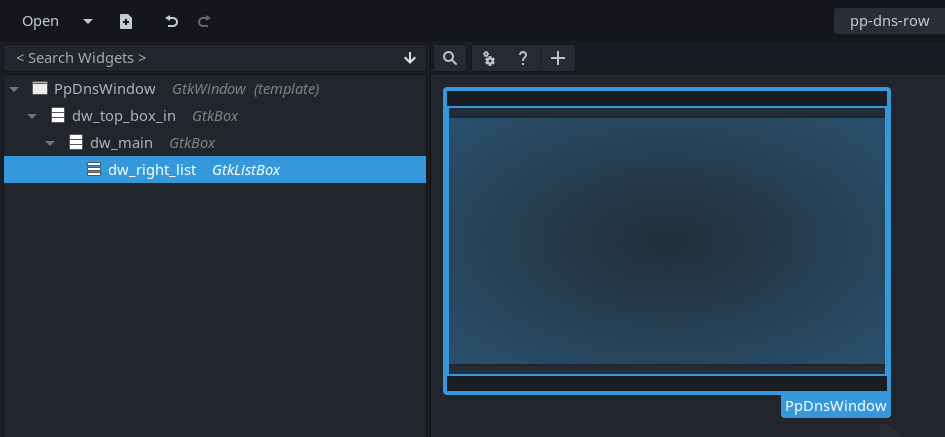
Task: Click the gears icon in workspace toolbar
Action: pyautogui.click(x=489, y=58)
